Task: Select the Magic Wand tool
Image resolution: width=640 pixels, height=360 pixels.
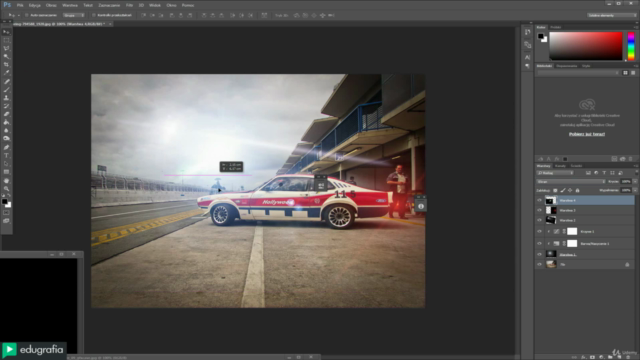Action: (x=6, y=57)
